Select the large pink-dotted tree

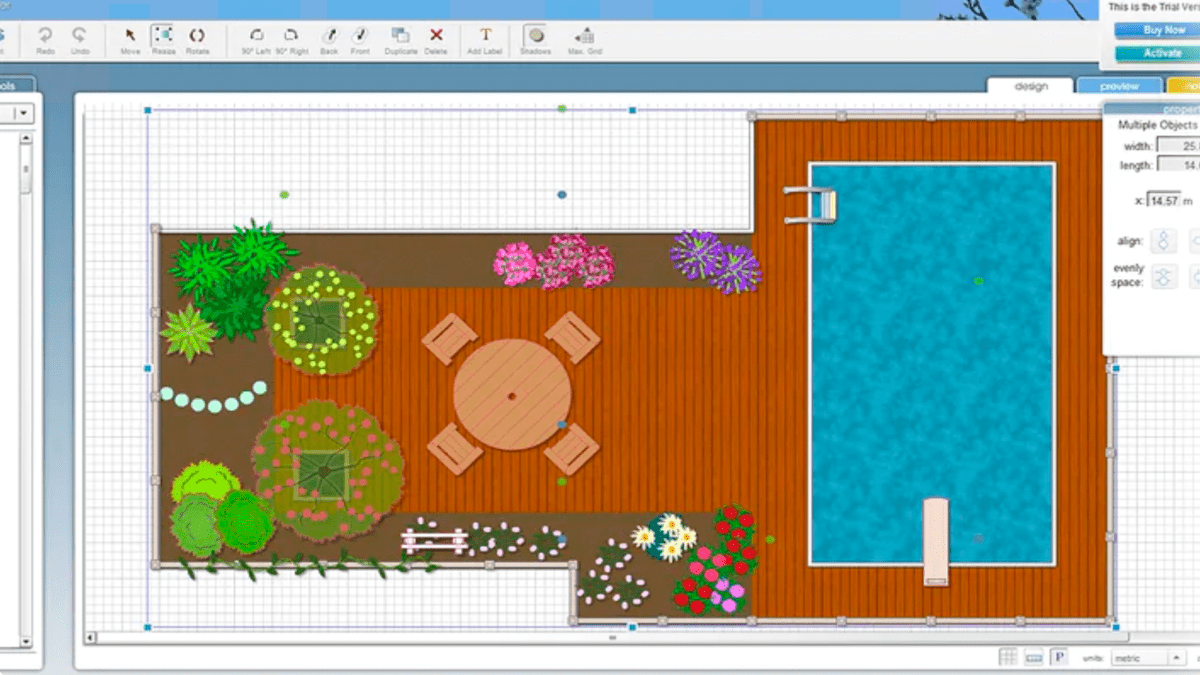[329, 471]
